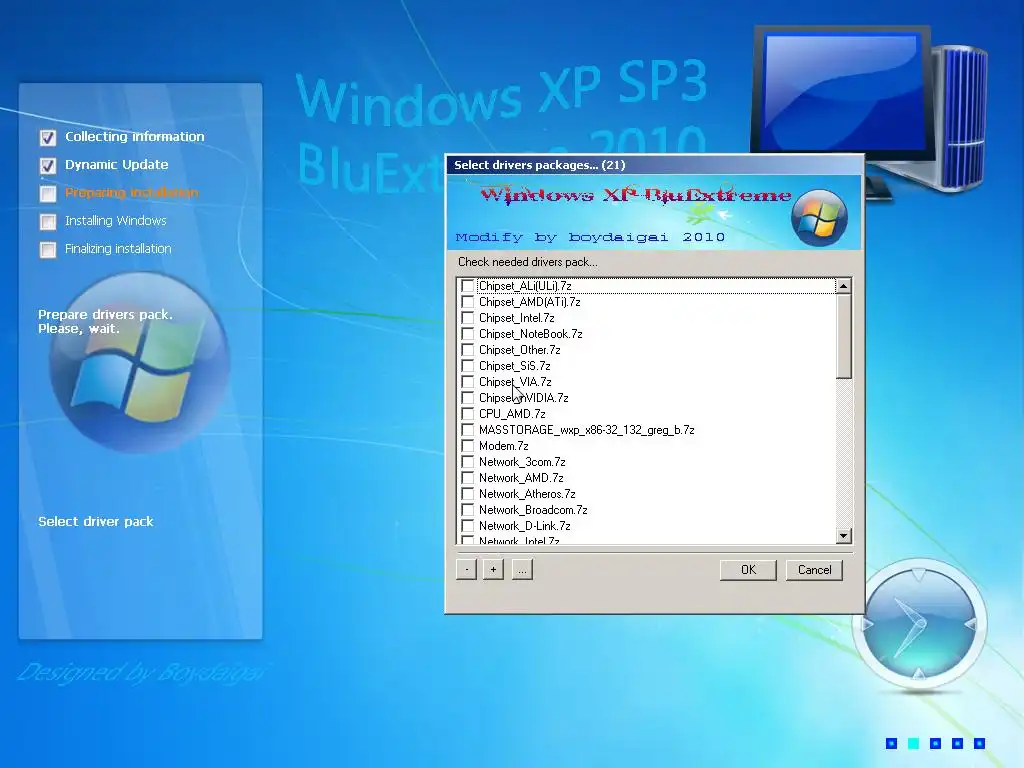
Task: Tick the Chipset_nVIDIA.7z checkbox
Action: point(468,398)
